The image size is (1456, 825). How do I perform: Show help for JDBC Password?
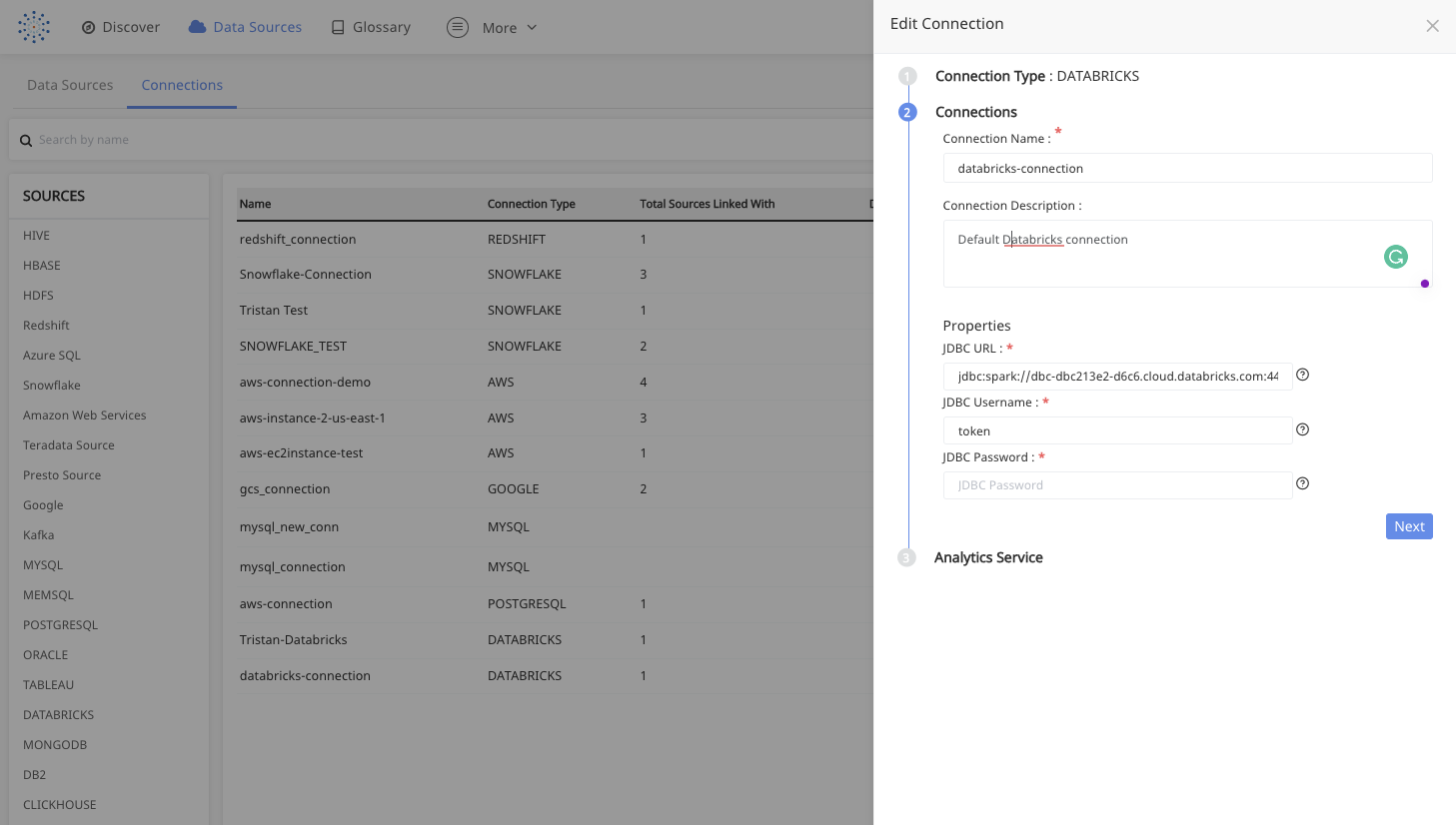1302,483
